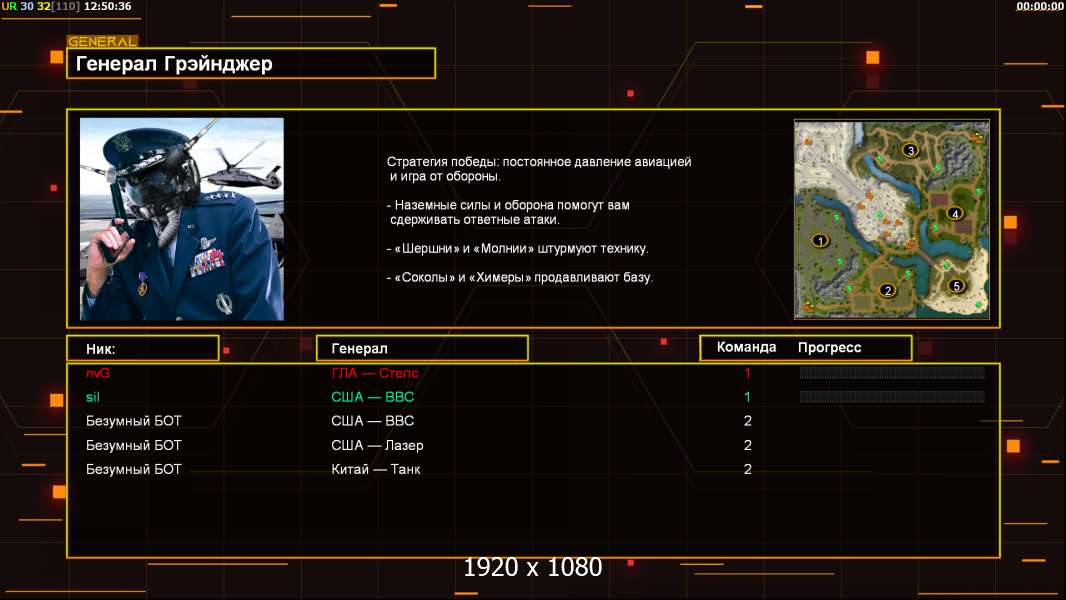Click the 00:00:00 timer at top right

tap(1039, 6)
